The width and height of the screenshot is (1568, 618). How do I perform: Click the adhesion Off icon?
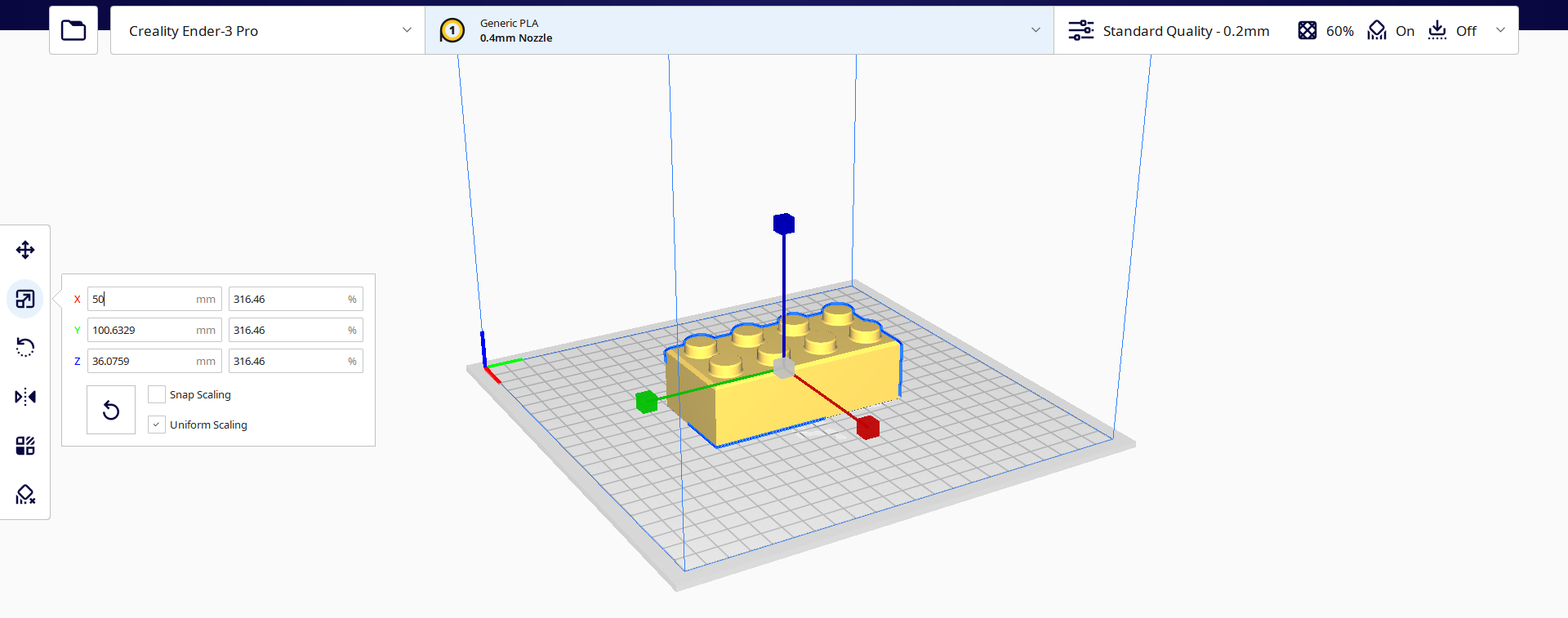tap(1437, 31)
